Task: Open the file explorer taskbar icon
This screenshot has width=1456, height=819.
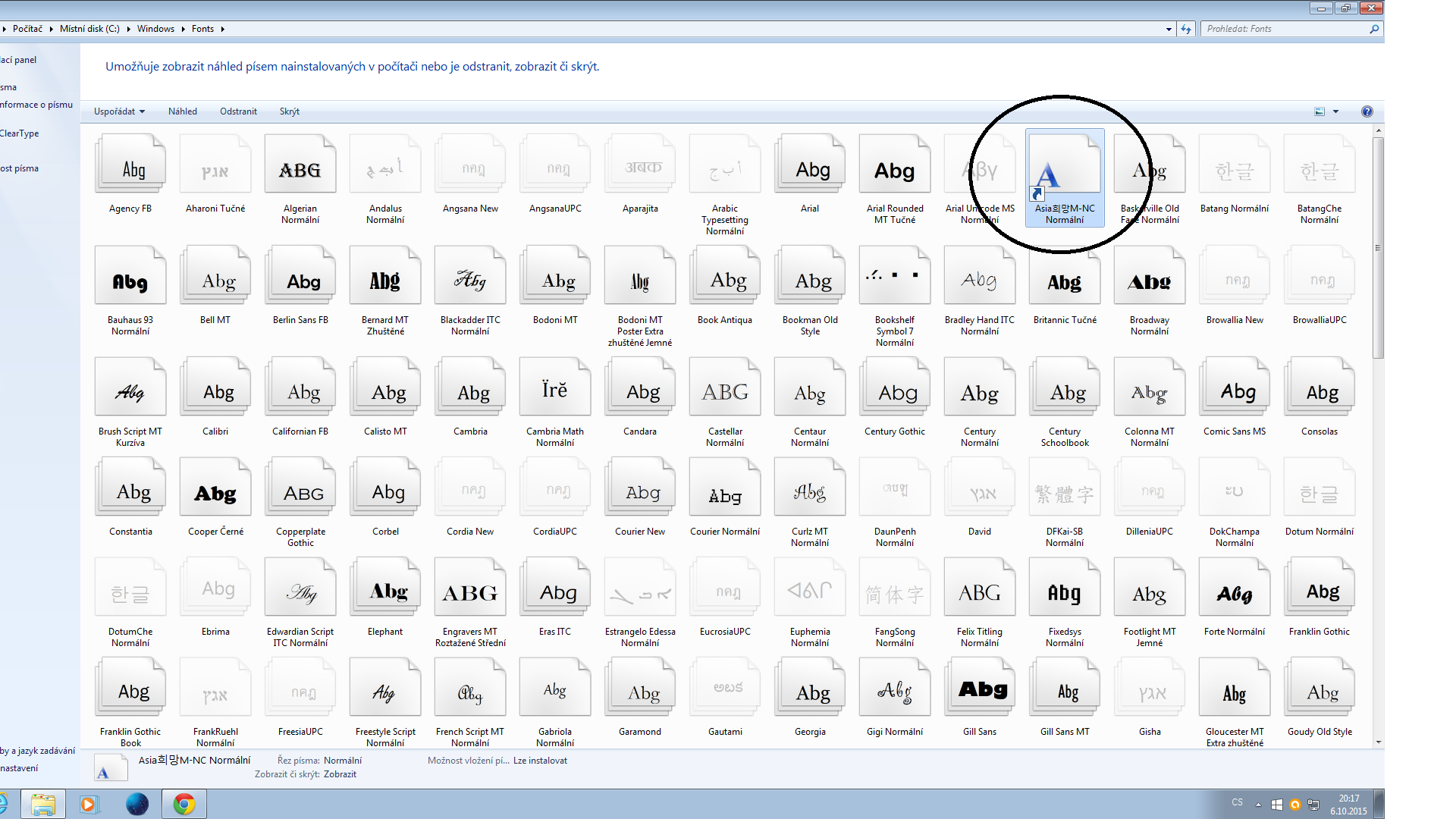Action: (43, 804)
